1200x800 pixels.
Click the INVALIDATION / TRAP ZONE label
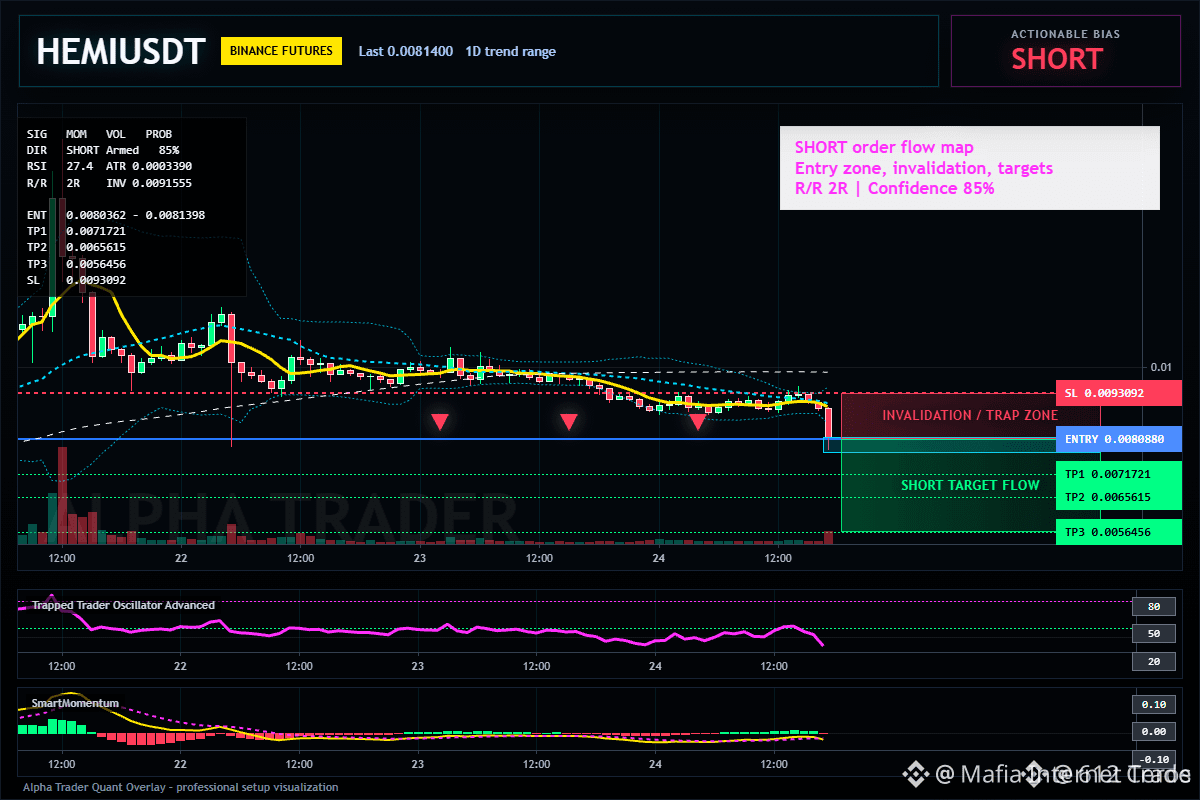pos(970,415)
